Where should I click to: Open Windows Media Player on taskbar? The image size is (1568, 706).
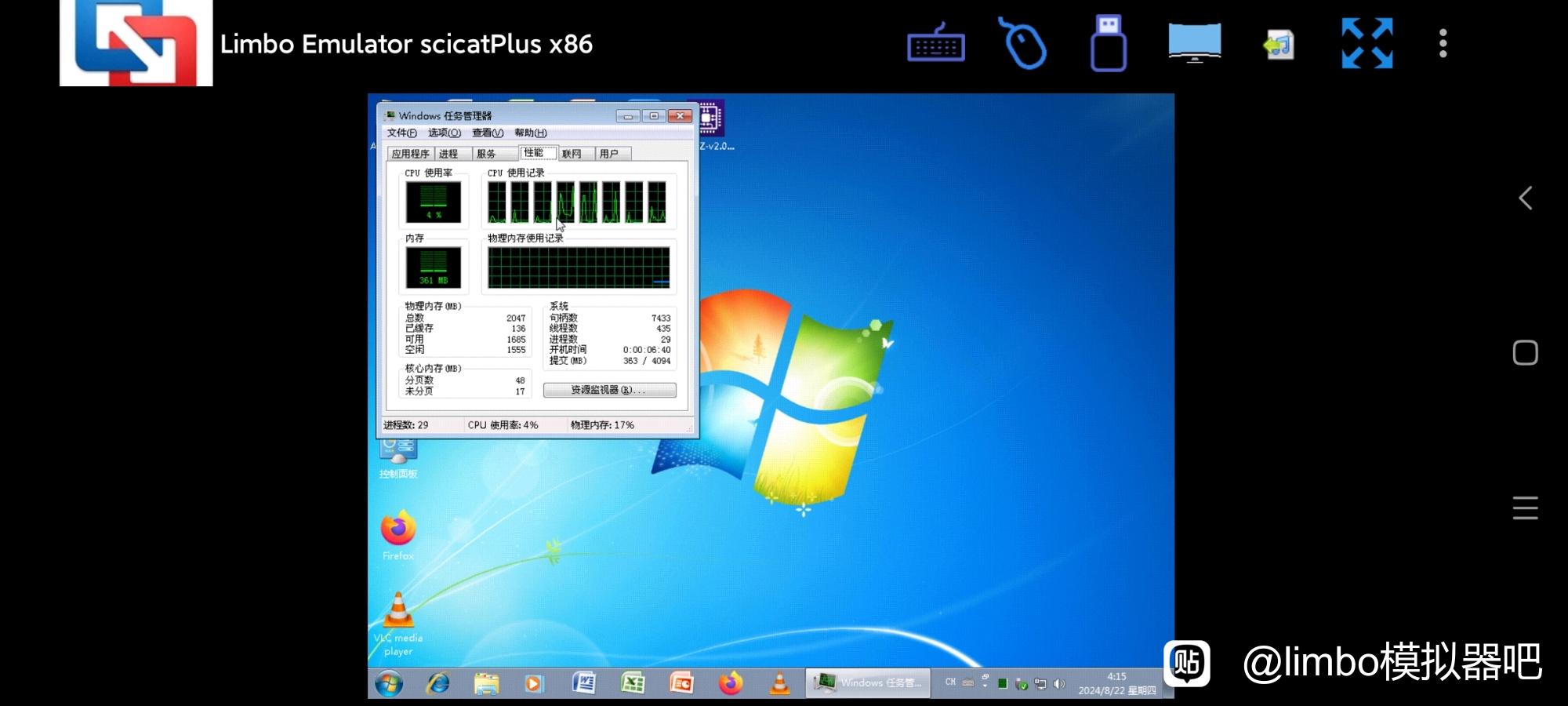(534, 683)
